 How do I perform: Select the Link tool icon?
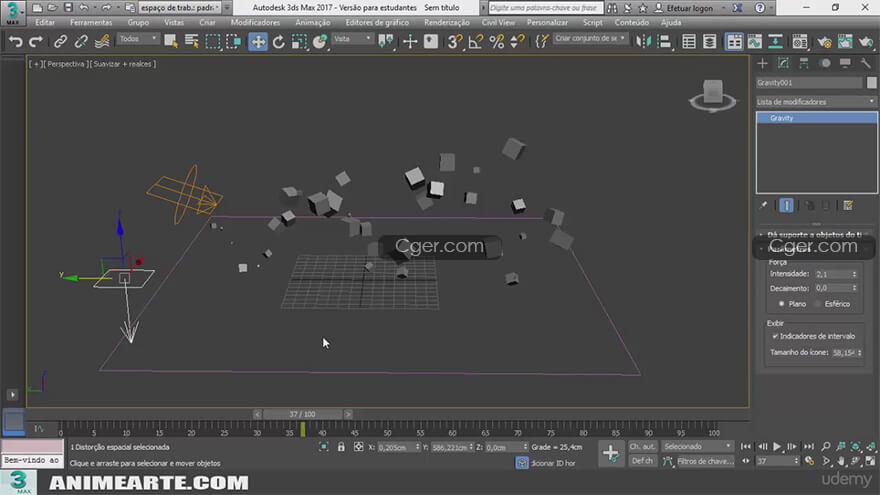pos(60,42)
